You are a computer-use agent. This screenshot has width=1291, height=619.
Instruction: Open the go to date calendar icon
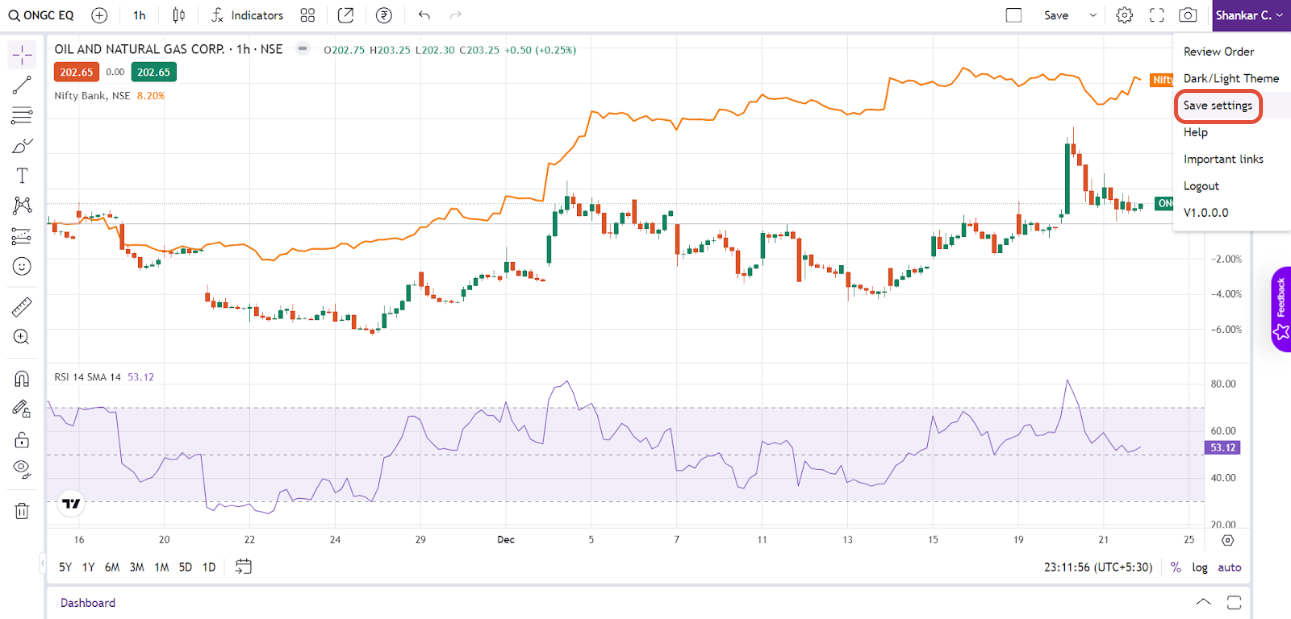[243, 567]
